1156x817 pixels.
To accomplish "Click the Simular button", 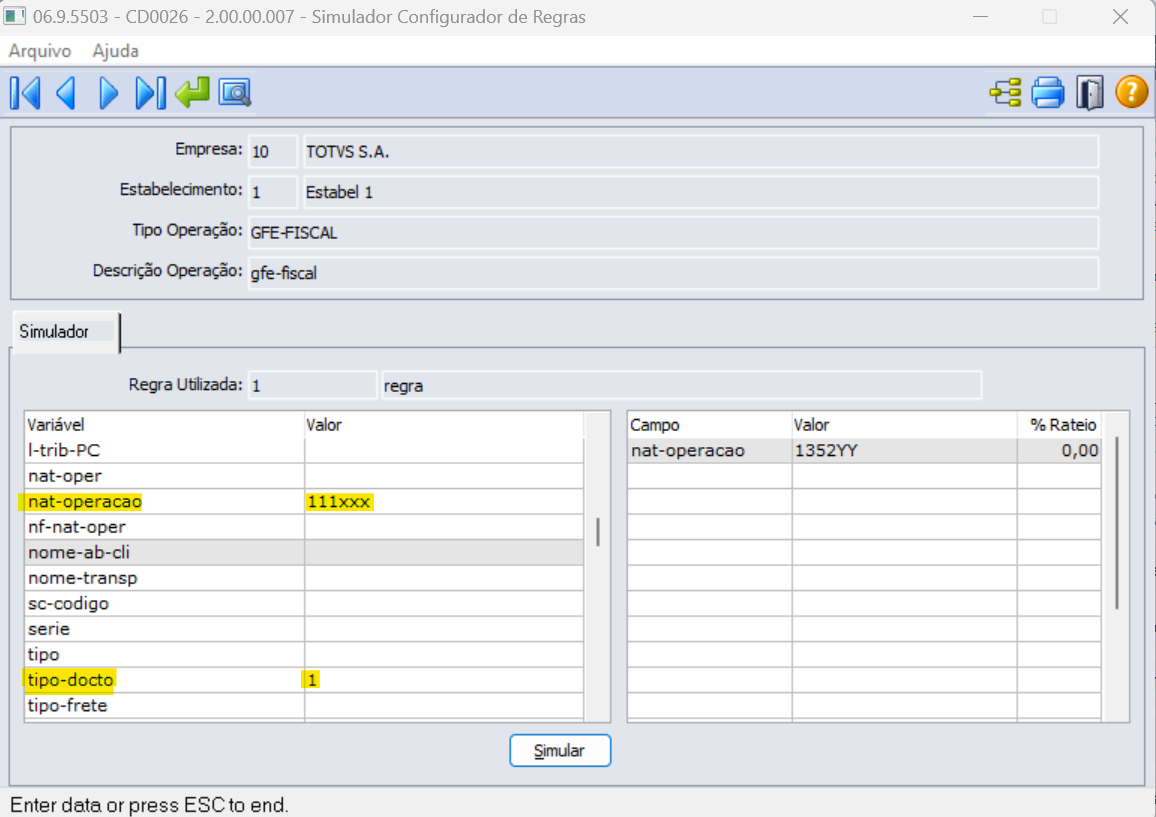I will 560,751.
